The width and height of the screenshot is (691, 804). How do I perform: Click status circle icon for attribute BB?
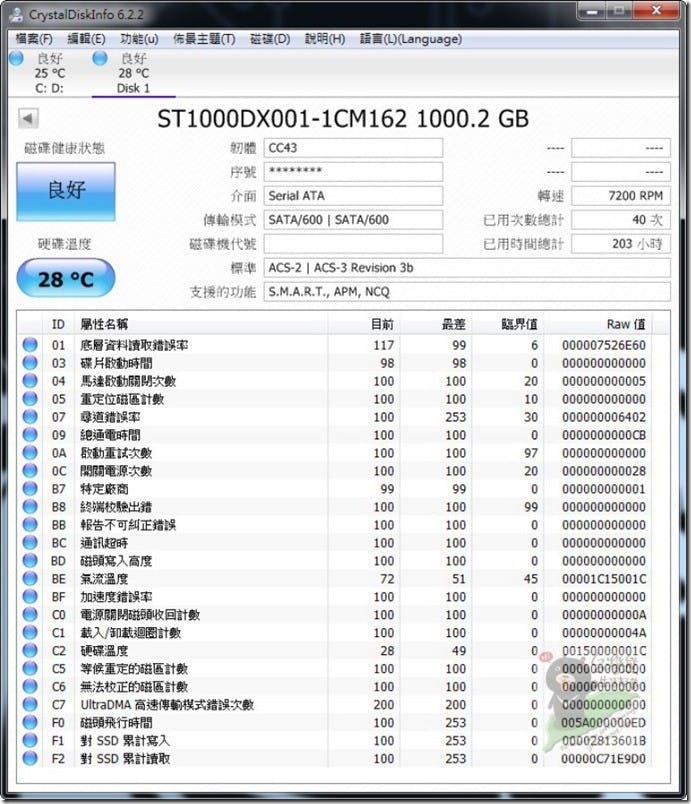30,524
